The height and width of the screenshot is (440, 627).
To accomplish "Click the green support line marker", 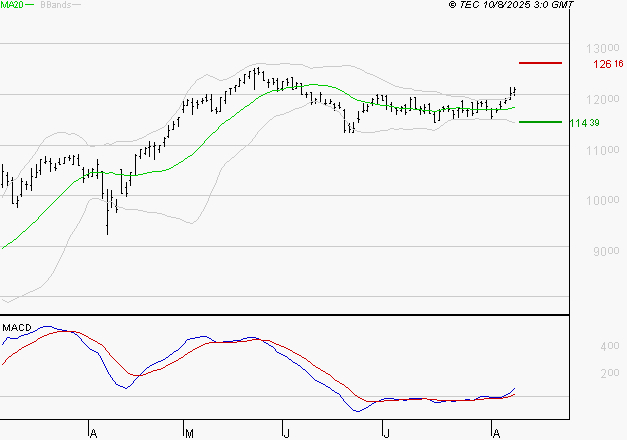I will point(540,122).
